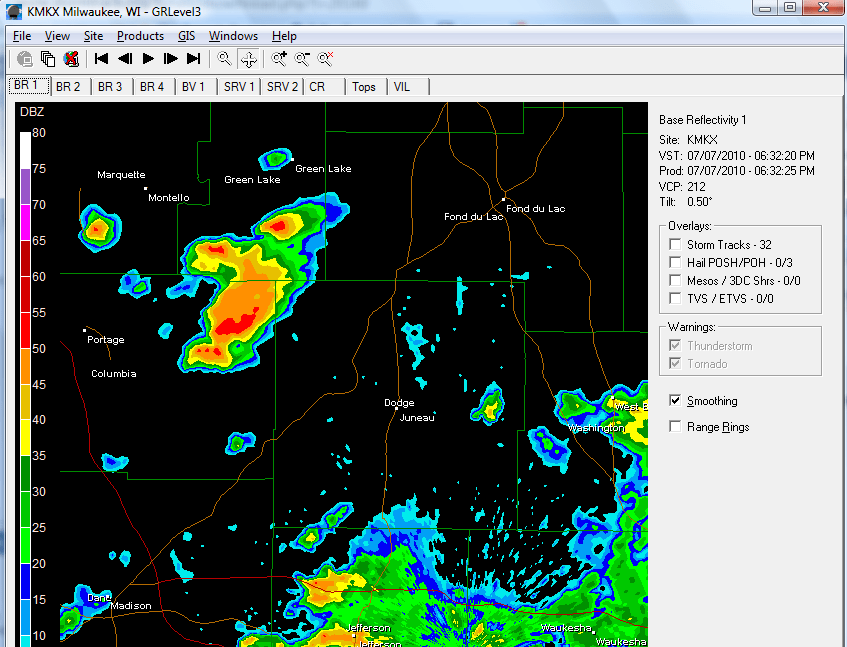Jump to last frame of loop
The height and width of the screenshot is (647, 847).
193,58
